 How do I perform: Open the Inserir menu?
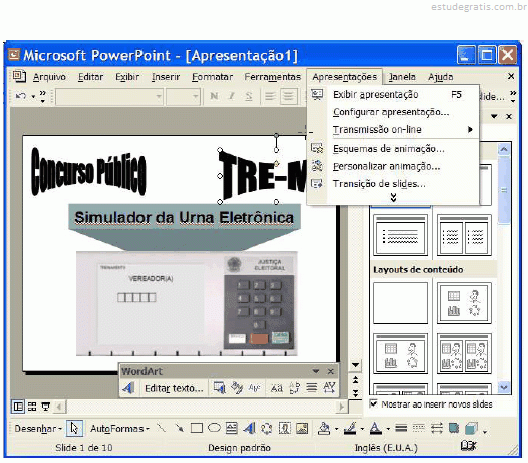pyautogui.click(x=166, y=77)
